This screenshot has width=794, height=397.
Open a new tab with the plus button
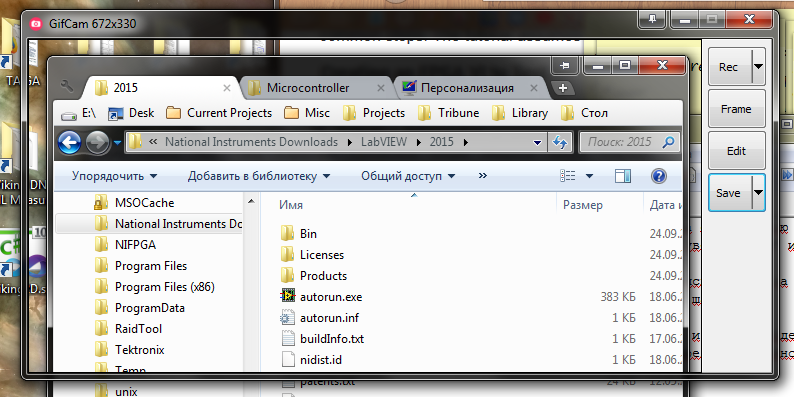[x=562, y=88]
